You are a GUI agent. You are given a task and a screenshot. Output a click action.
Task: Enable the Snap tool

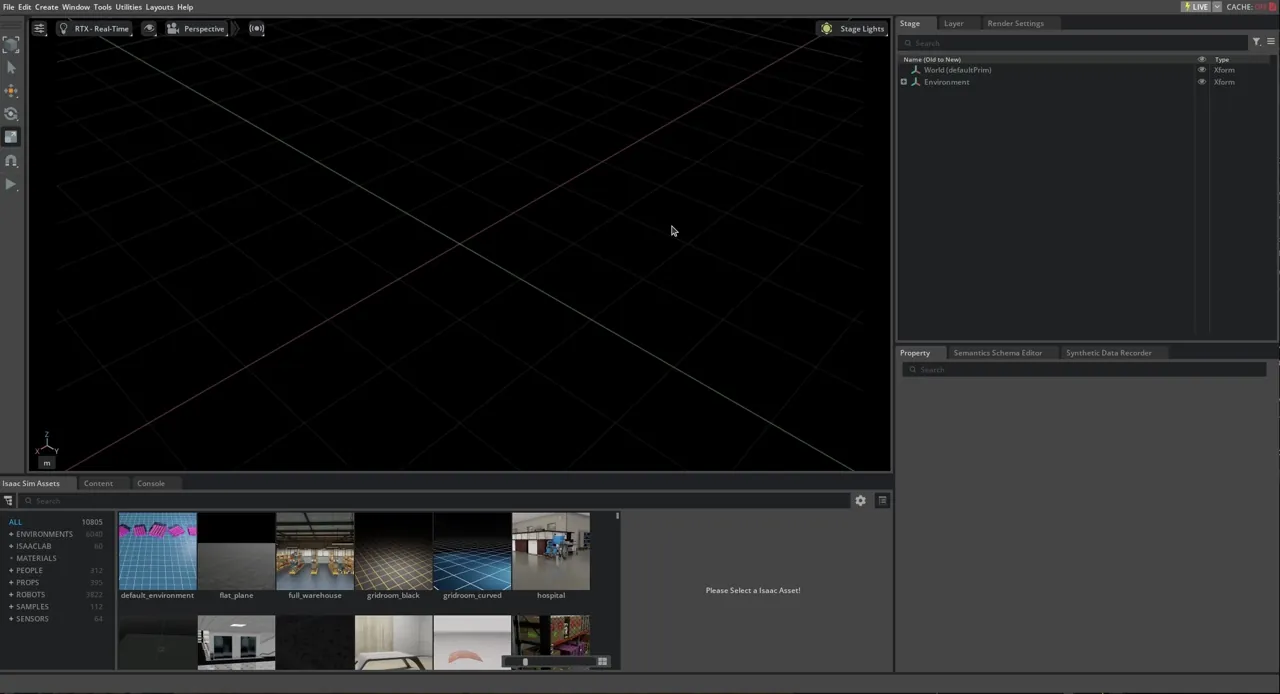tap(11, 160)
